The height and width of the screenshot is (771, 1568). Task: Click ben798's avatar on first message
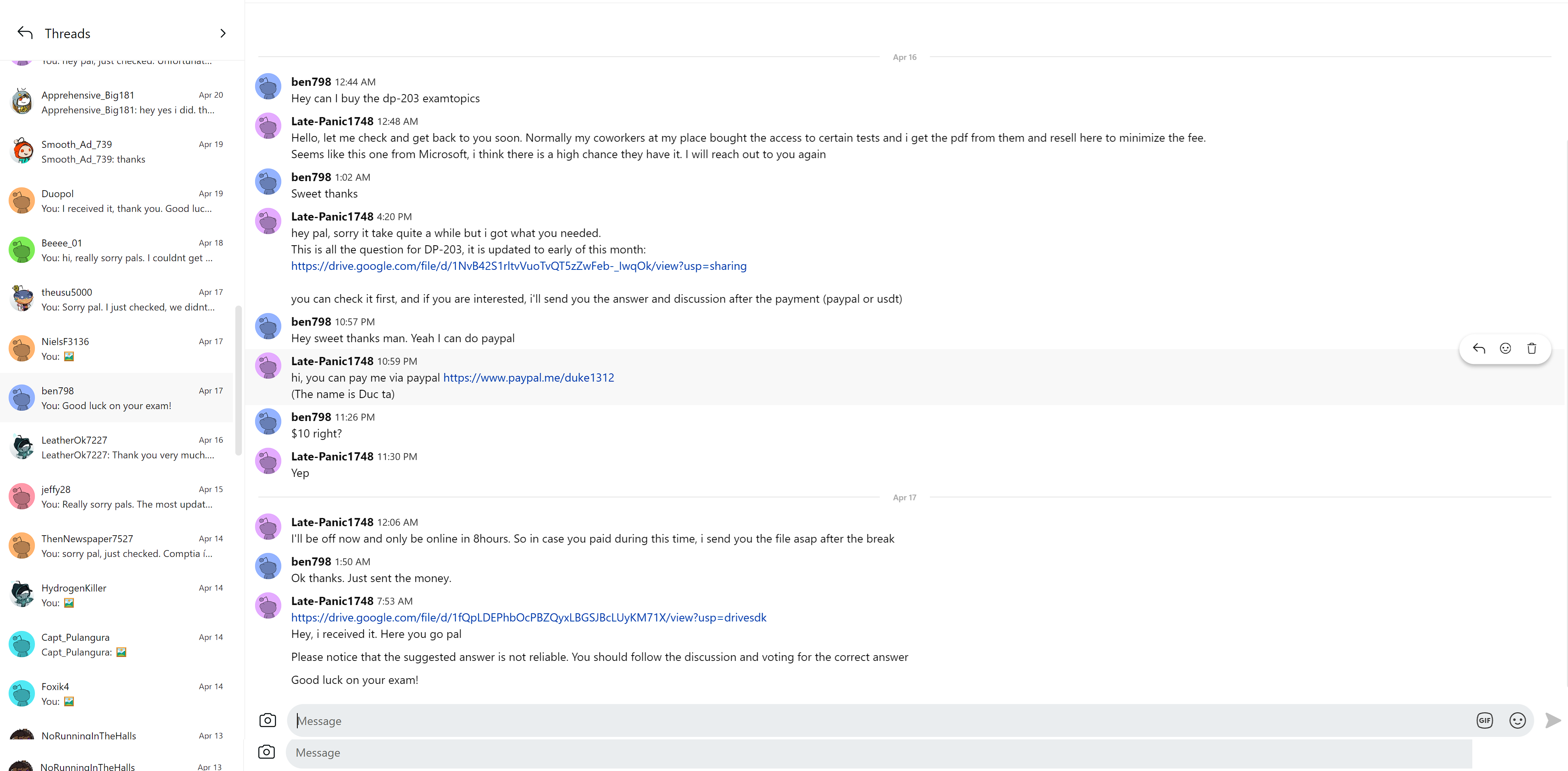[x=268, y=87]
